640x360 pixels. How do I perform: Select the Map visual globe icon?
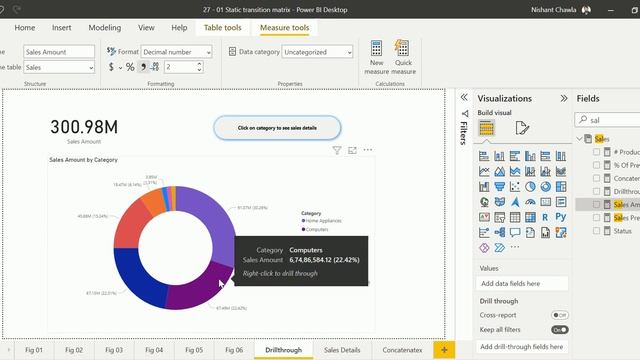(484, 202)
